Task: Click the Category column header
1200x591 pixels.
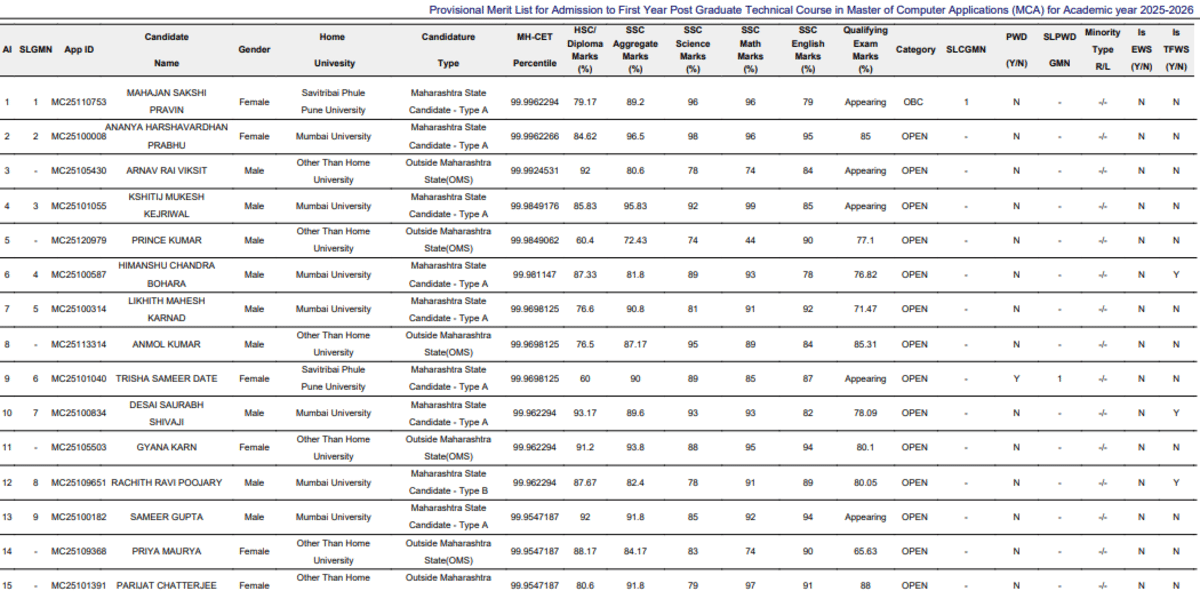Action: (x=916, y=49)
